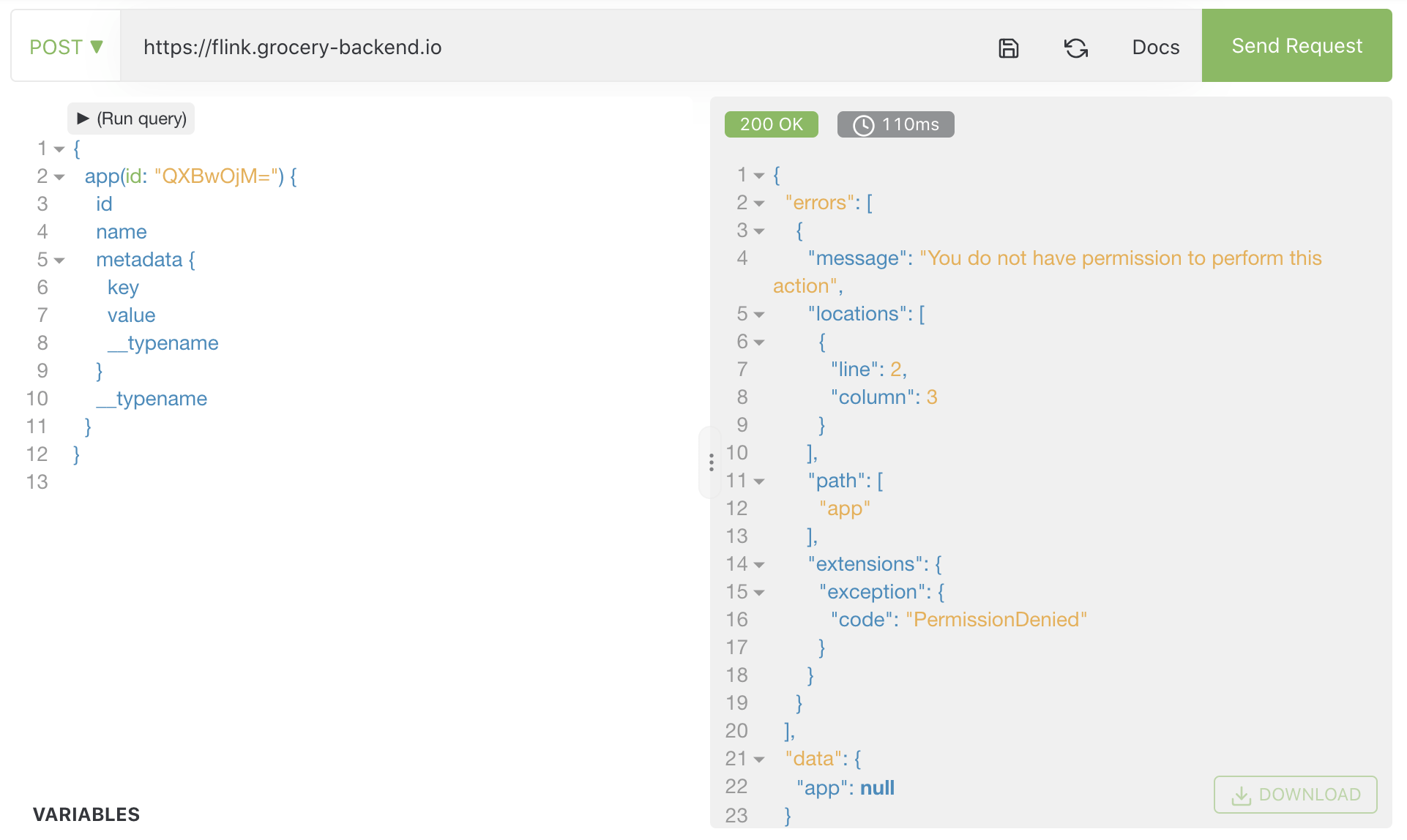1407x840 pixels.
Task: Click the 200 OK status badge
Action: (772, 124)
